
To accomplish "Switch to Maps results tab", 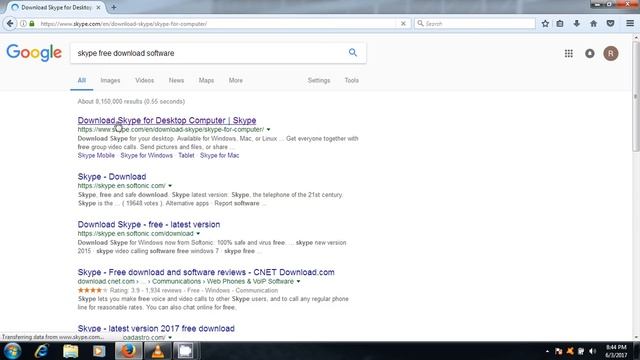I will tap(206, 80).
